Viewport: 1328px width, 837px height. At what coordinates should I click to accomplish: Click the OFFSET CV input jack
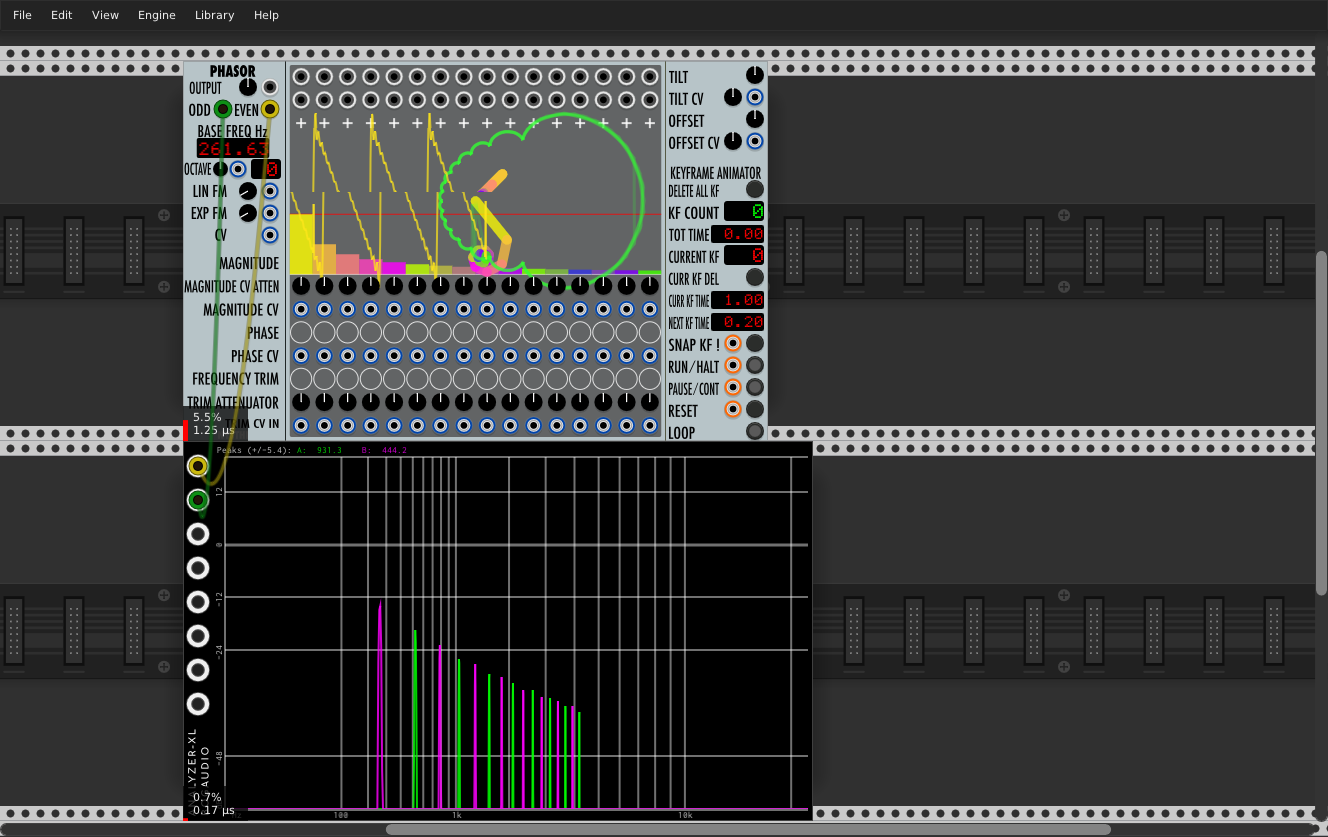tap(755, 141)
